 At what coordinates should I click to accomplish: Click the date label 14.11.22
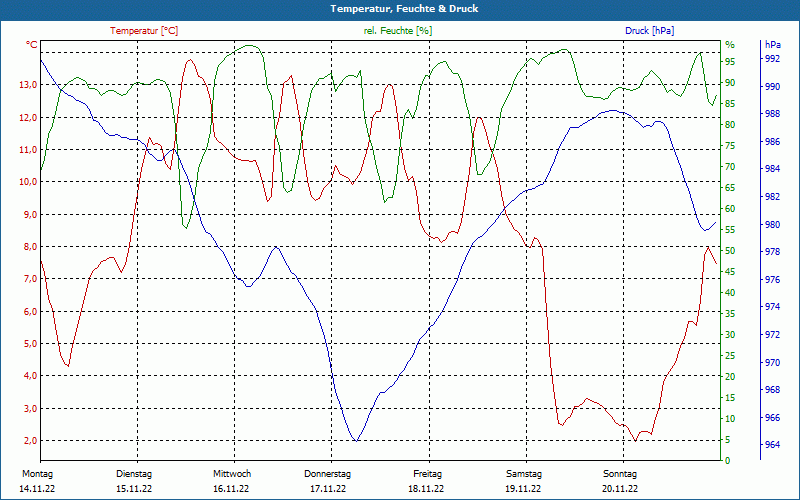tap(37, 489)
